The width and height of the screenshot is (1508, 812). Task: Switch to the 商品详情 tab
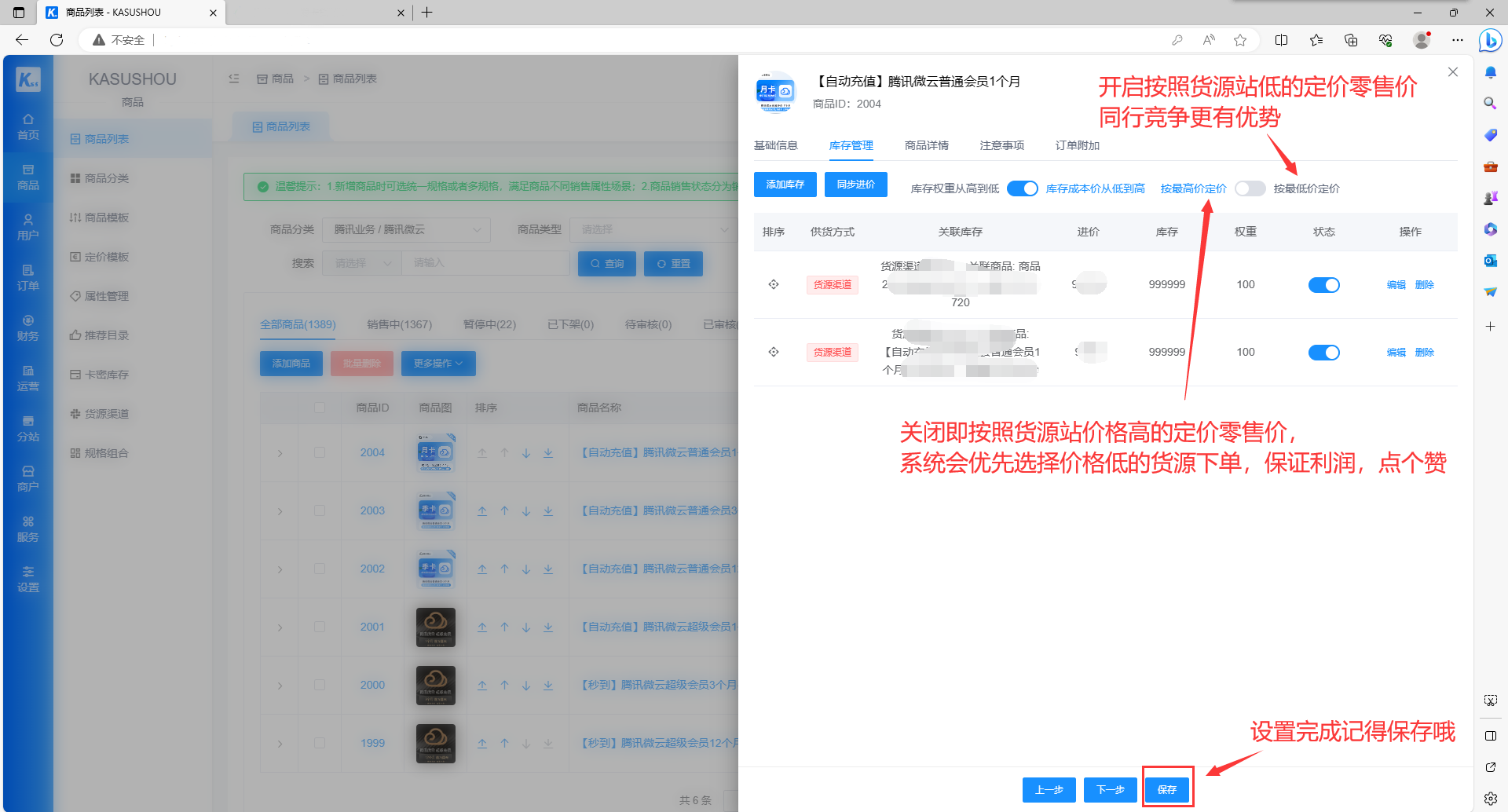click(927, 145)
